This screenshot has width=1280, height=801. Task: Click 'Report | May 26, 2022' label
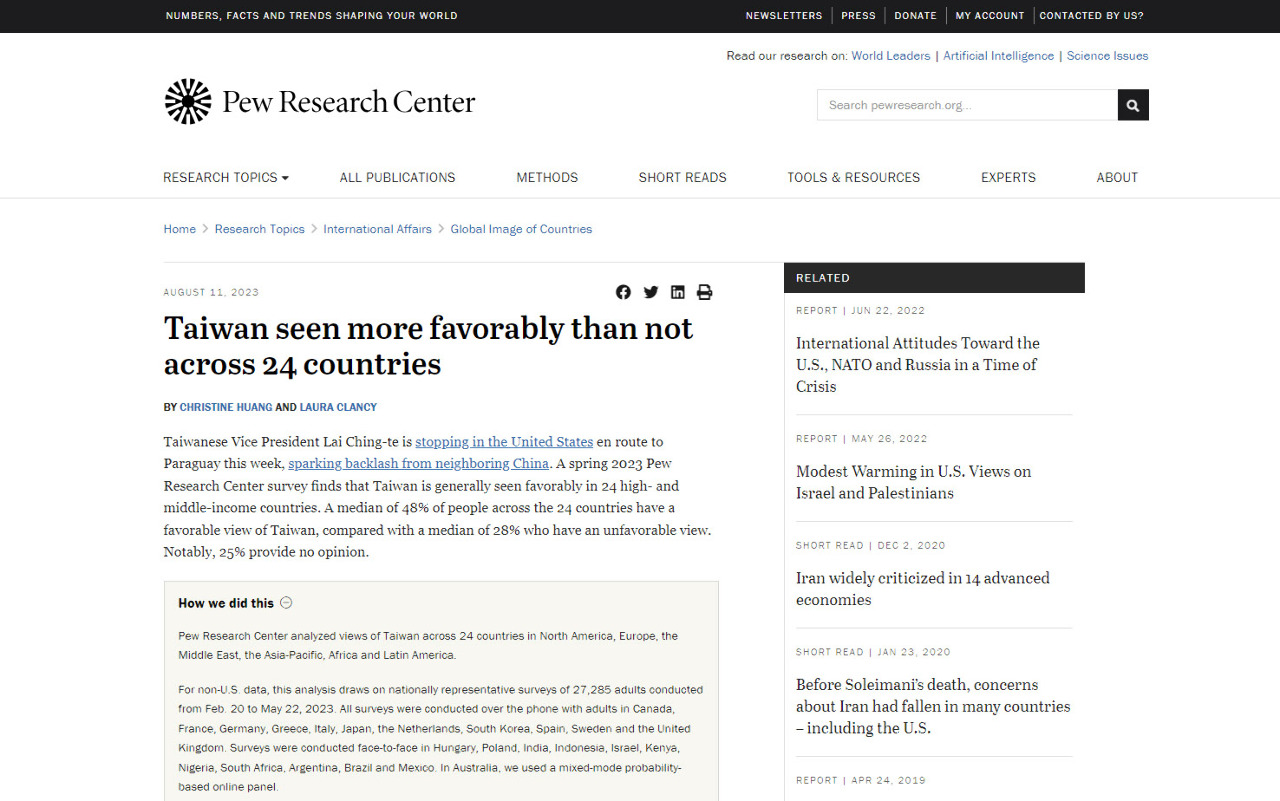pyautogui.click(x=862, y=439)
